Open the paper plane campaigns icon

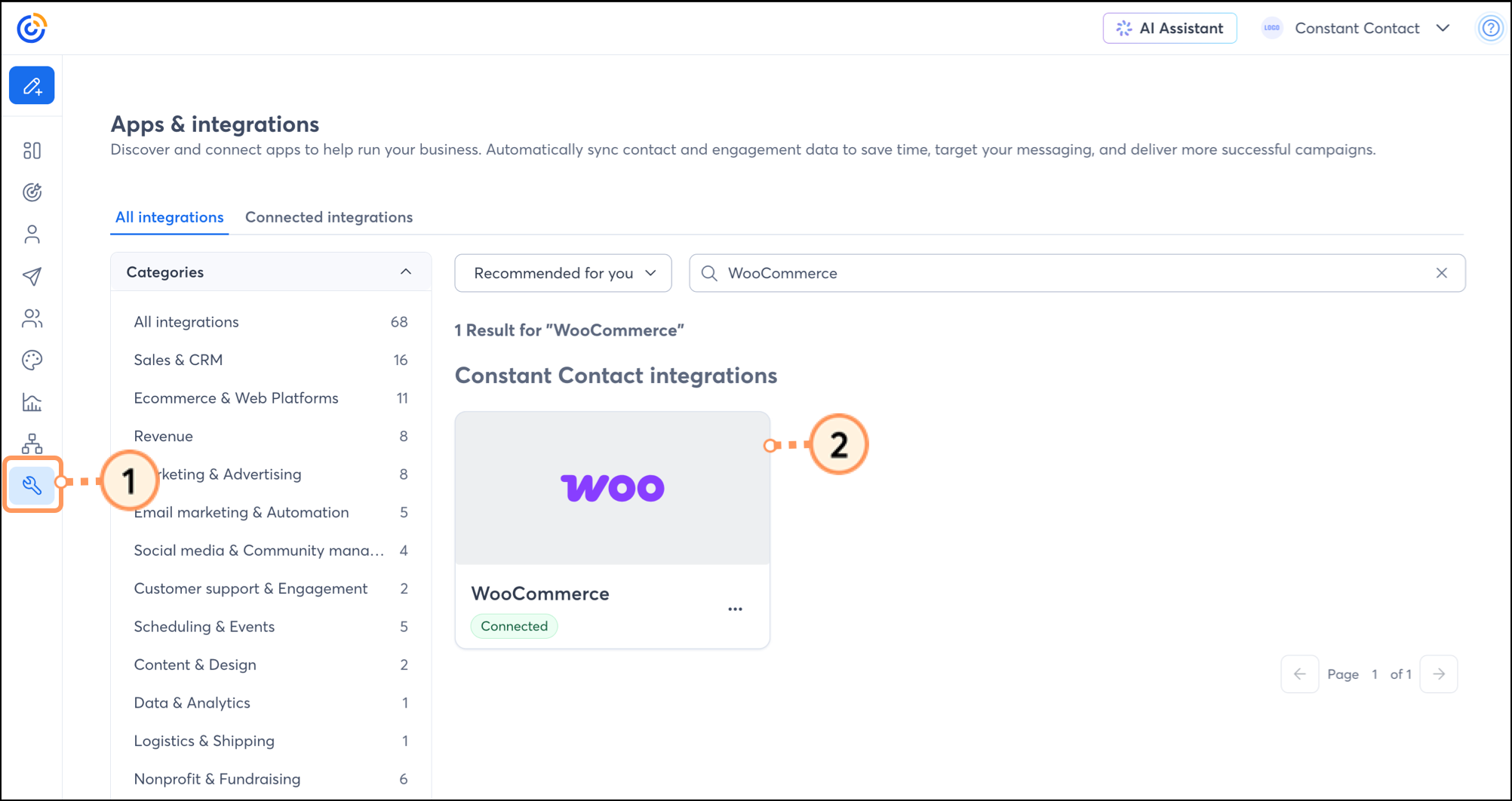32,277
